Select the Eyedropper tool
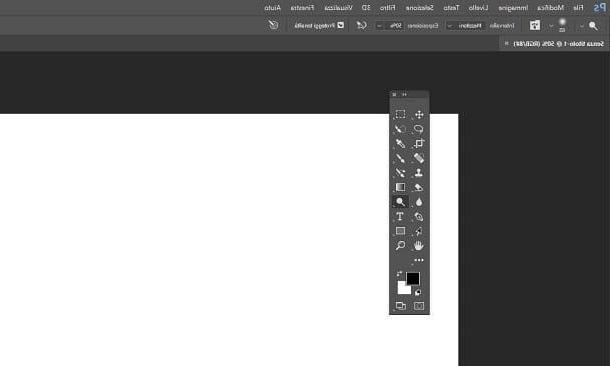610x366 pixels. 400,144
